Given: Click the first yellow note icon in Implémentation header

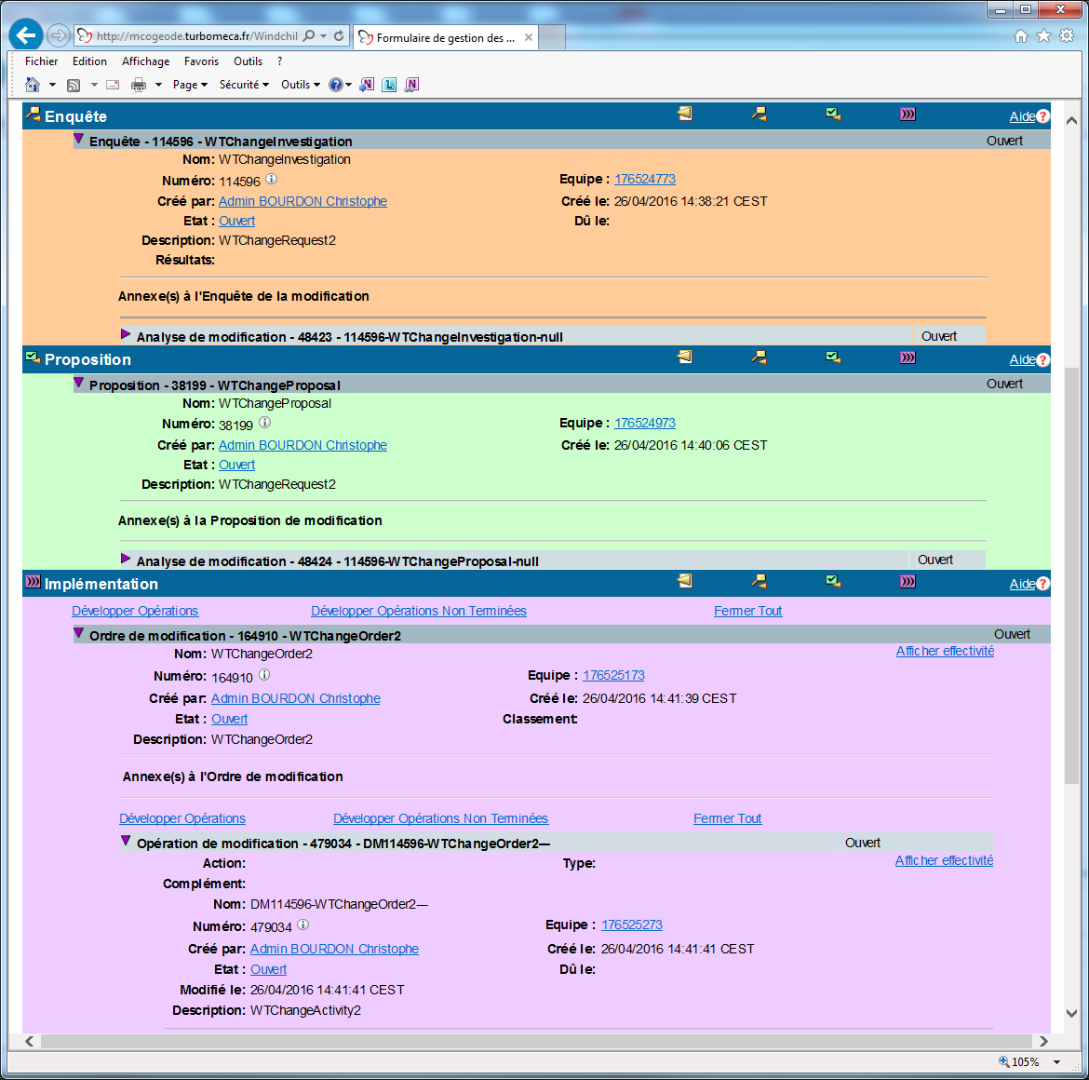Looking at the screenshot, I should (684, 581).
